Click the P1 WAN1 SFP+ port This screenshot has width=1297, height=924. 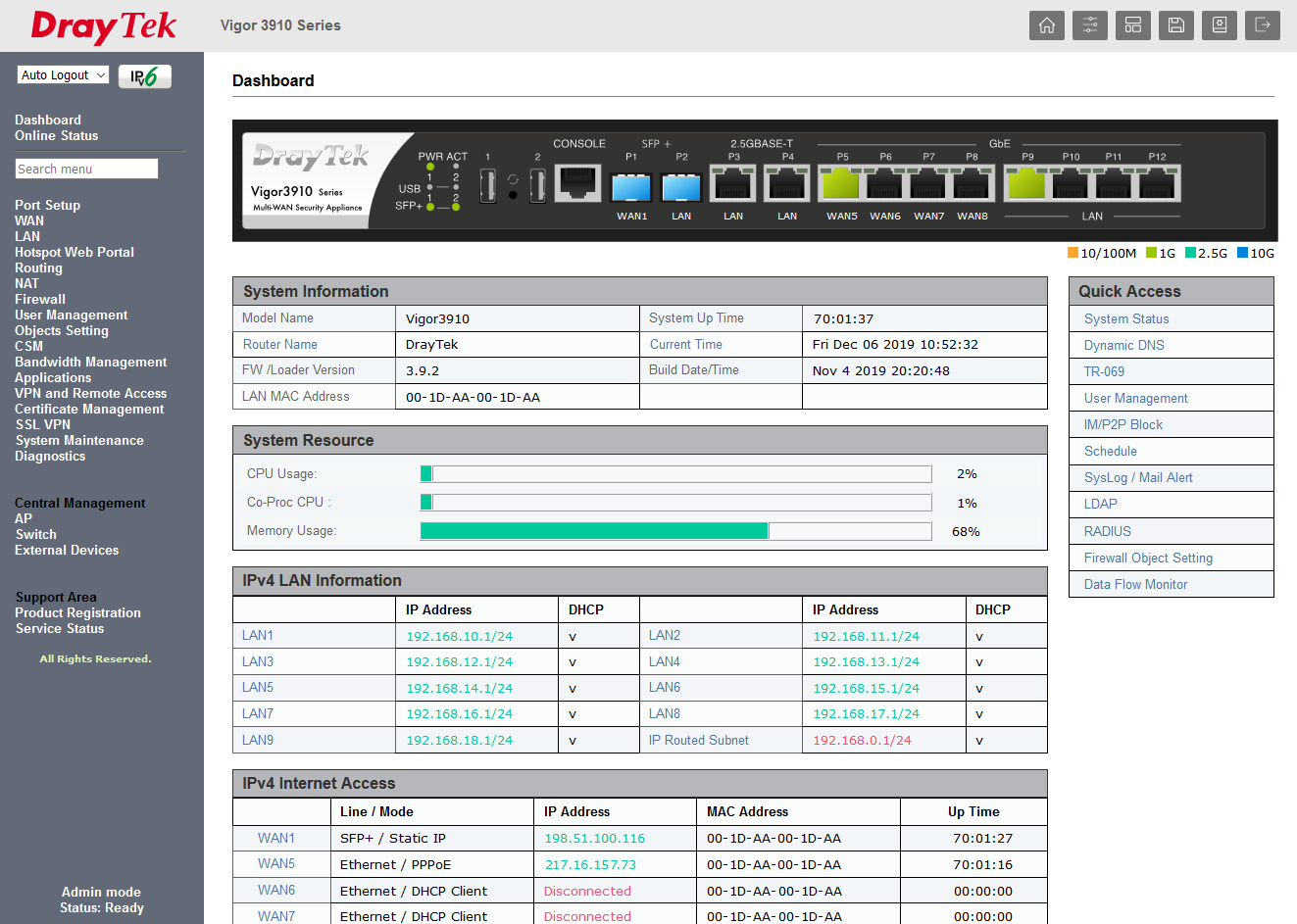coord(630,186)
